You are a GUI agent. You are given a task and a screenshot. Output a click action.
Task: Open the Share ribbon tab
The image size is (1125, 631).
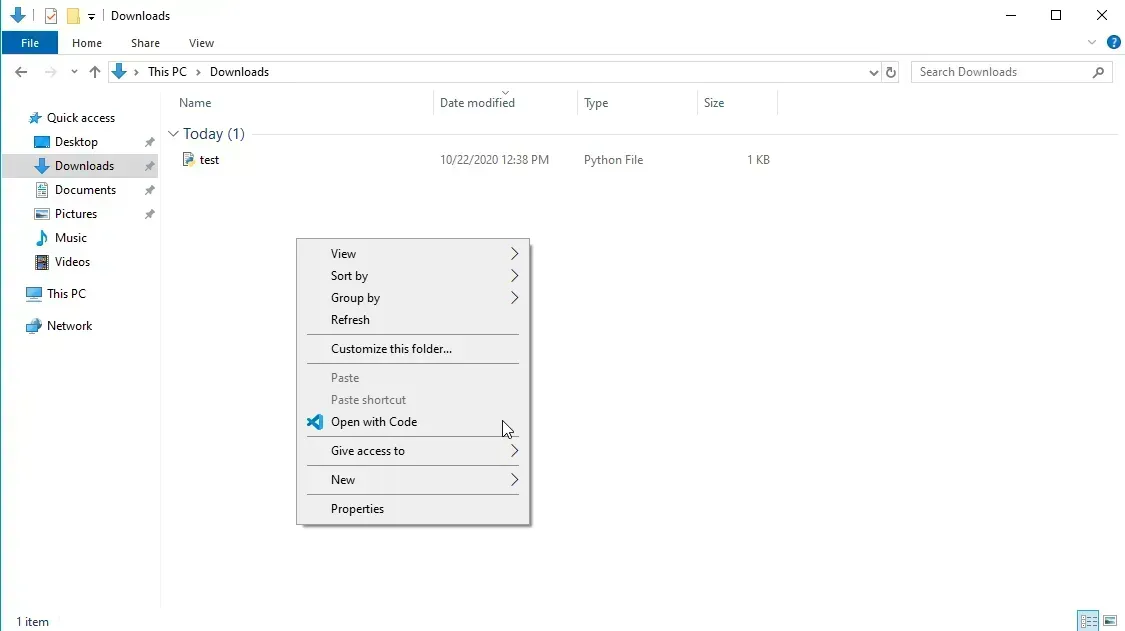pyautogui.click(x=145, y=43)
